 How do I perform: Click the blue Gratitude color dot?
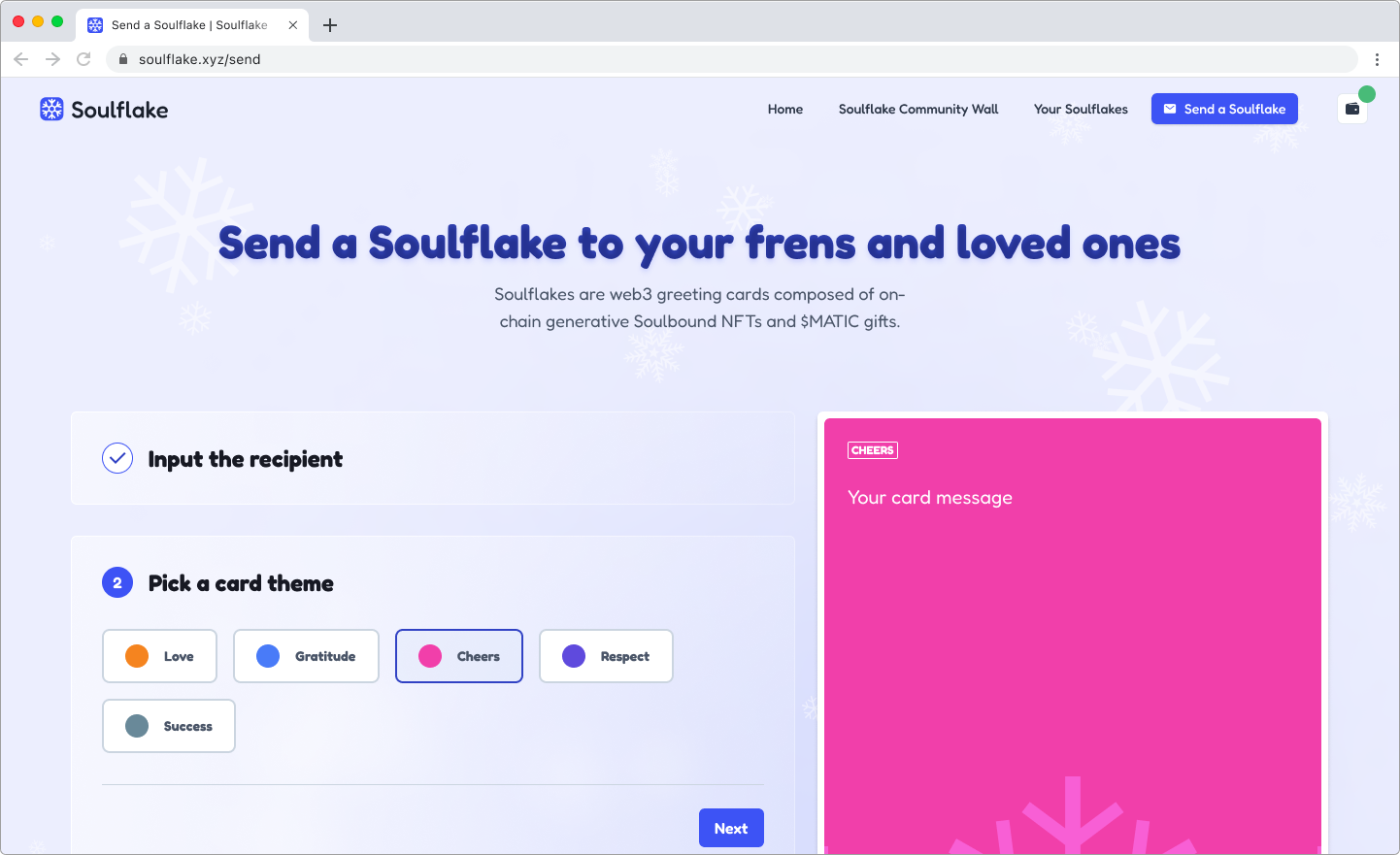[268, 656]
